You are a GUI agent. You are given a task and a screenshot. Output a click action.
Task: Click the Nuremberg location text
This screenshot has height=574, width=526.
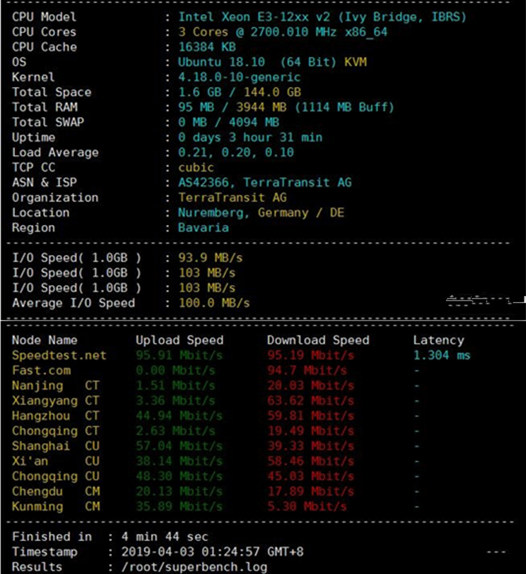(210, 213)
